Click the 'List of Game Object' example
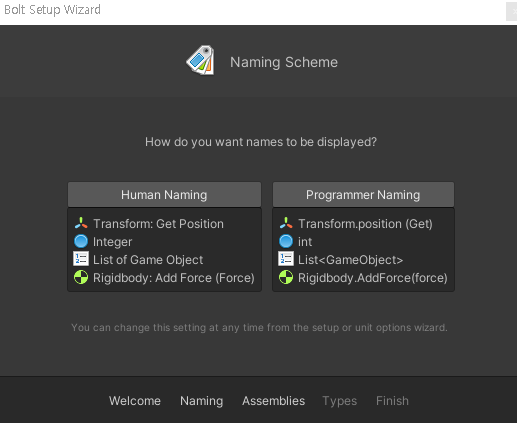This screenshot has width=517, height=423. coord(148,260)
